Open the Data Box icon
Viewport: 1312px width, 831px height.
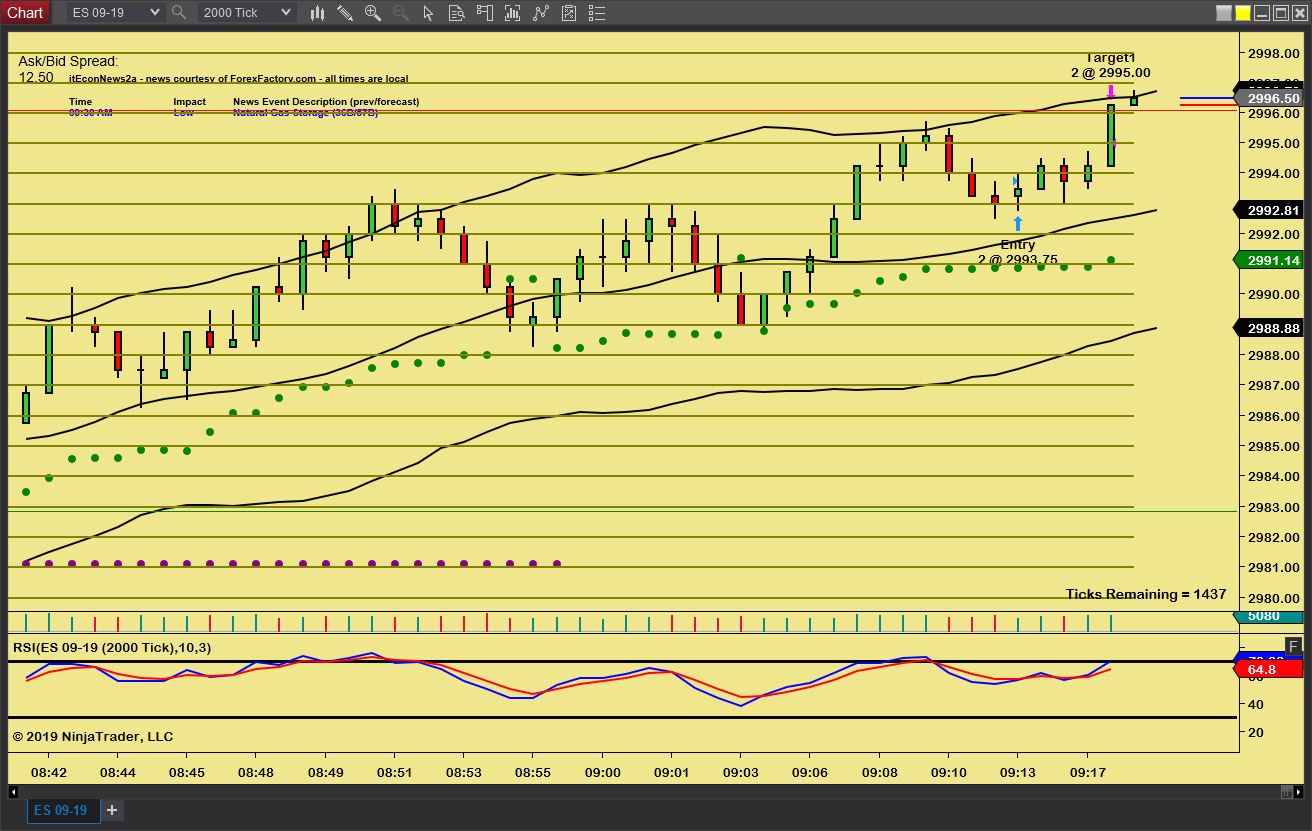click(x=457, y=13)
